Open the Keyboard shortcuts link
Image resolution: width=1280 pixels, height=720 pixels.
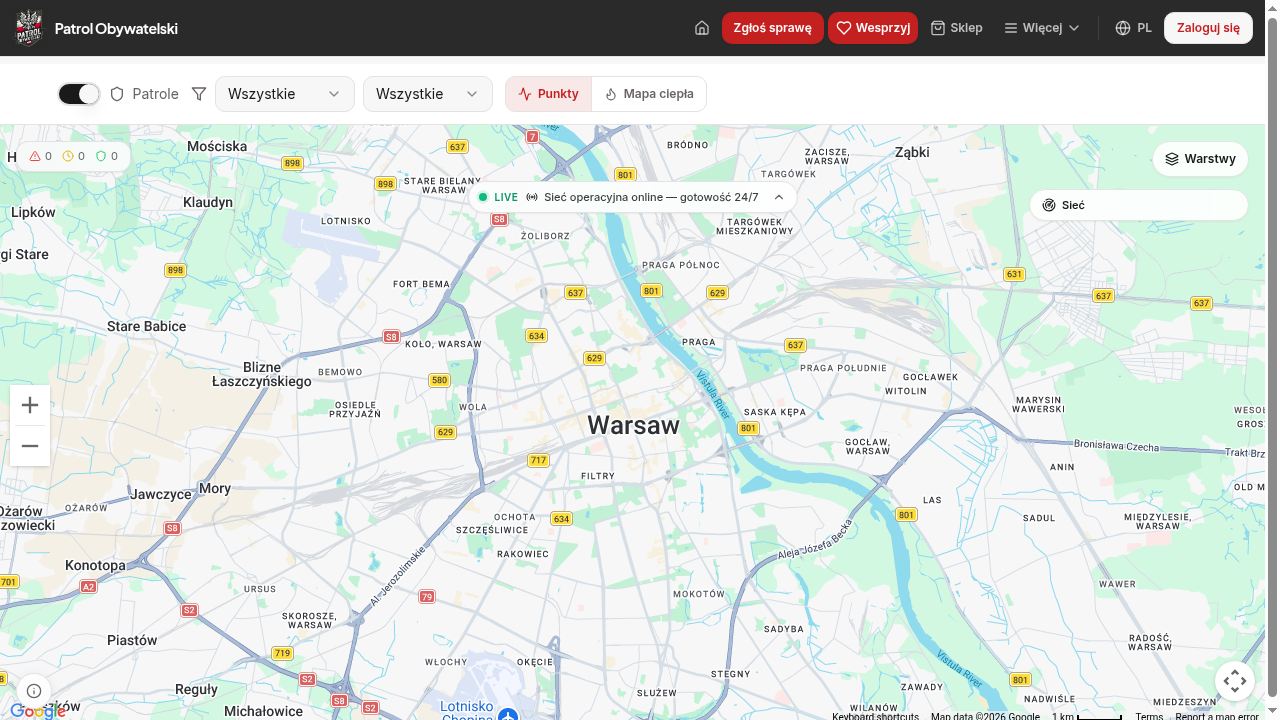876,716
